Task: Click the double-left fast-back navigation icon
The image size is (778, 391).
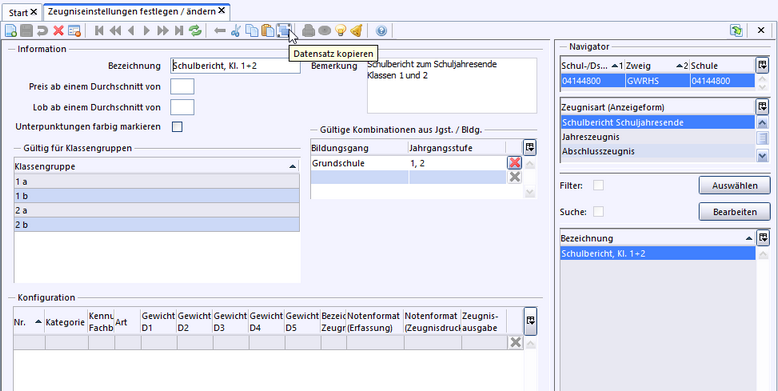Action: [x=115, y=31]
